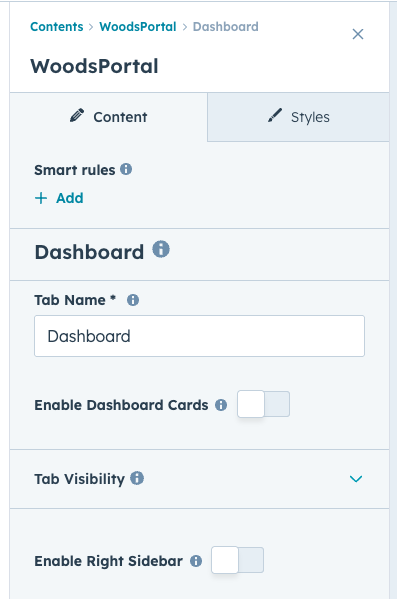Click the info icon beside Smart rules
Screen dimensions: 397x599
coord(126,169)
